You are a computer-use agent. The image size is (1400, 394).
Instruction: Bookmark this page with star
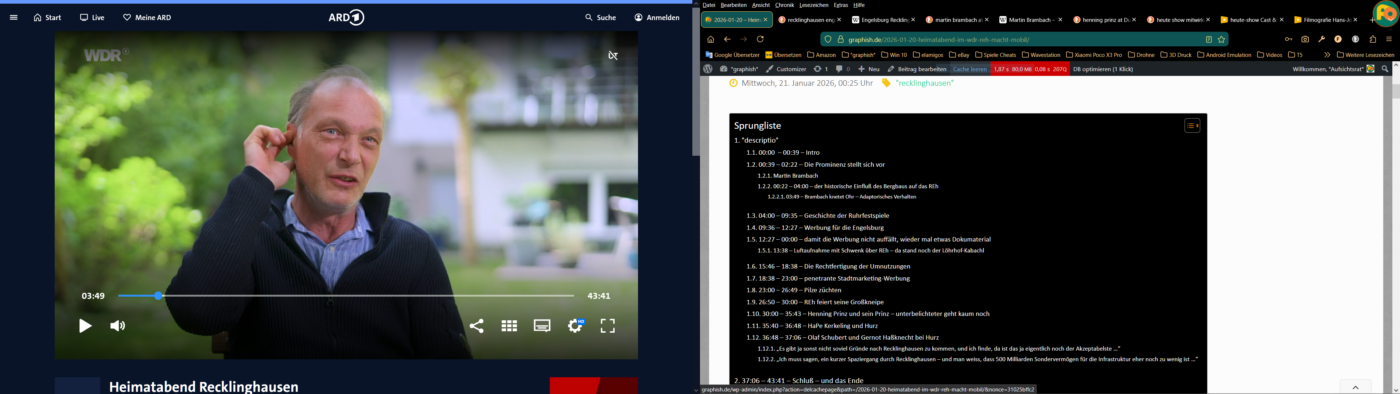point(1221,39)
